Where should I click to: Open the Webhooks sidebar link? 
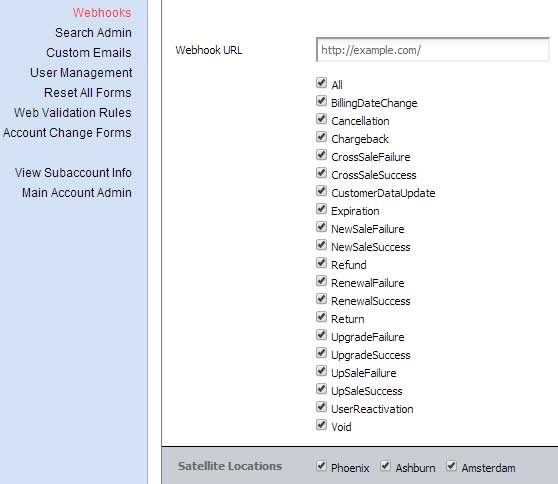click(x=102, y=13)
